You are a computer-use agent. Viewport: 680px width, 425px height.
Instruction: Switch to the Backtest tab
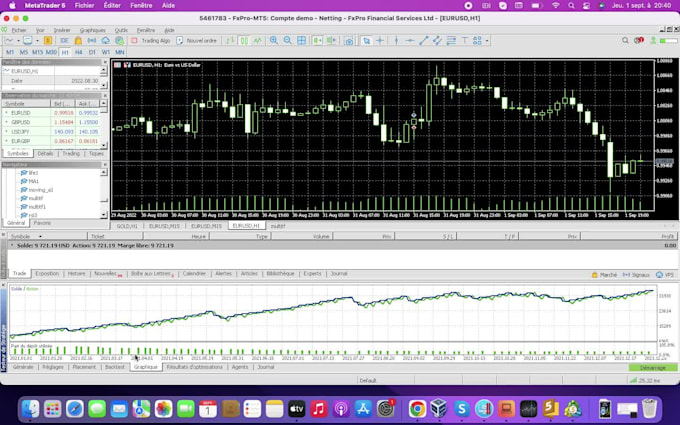(x=115, y=367)
